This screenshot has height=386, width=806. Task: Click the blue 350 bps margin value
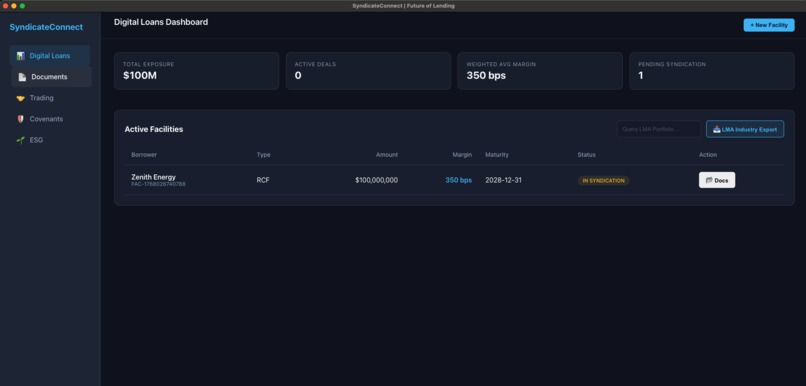point(459,180)
